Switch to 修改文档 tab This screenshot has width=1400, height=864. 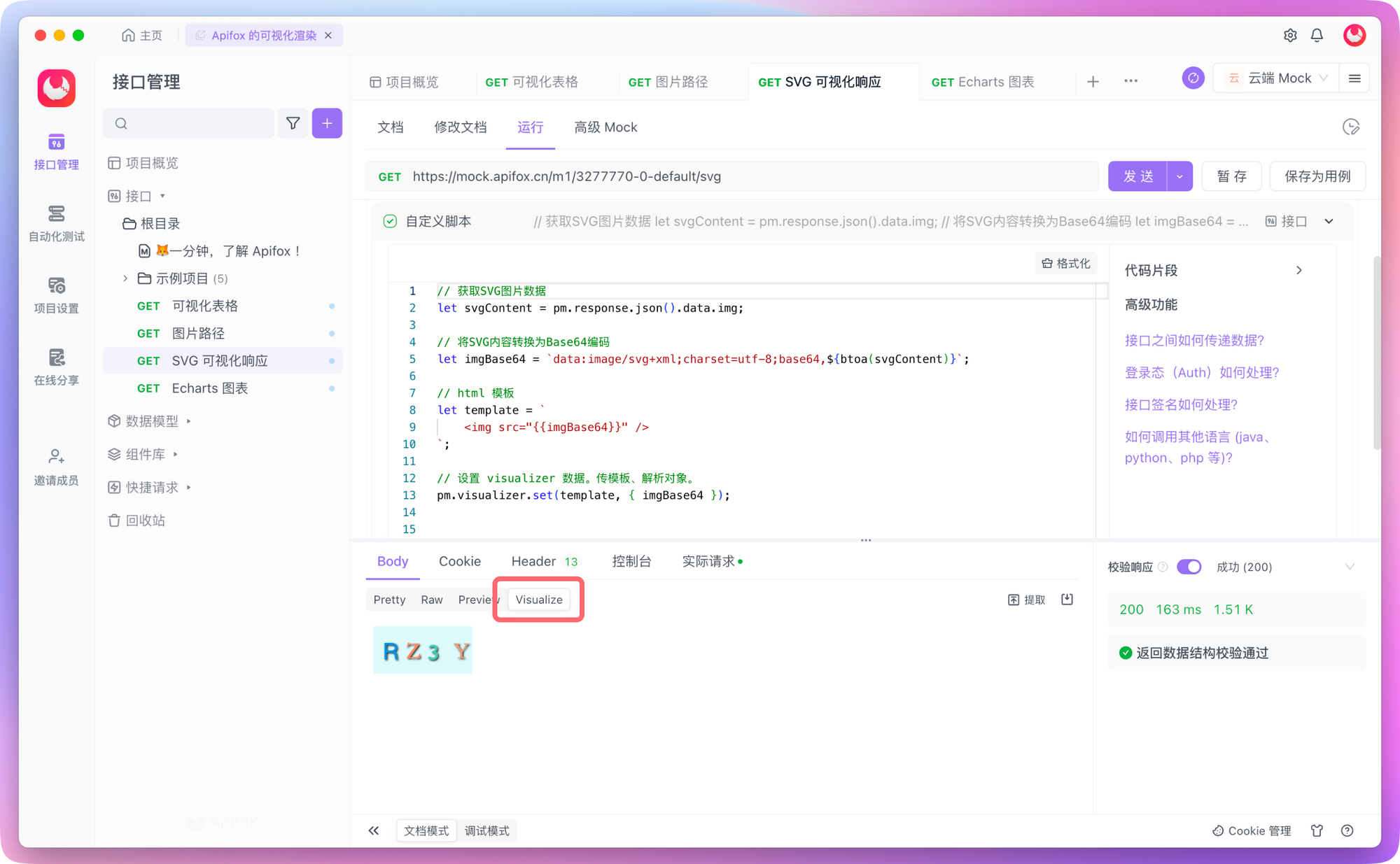460,127
